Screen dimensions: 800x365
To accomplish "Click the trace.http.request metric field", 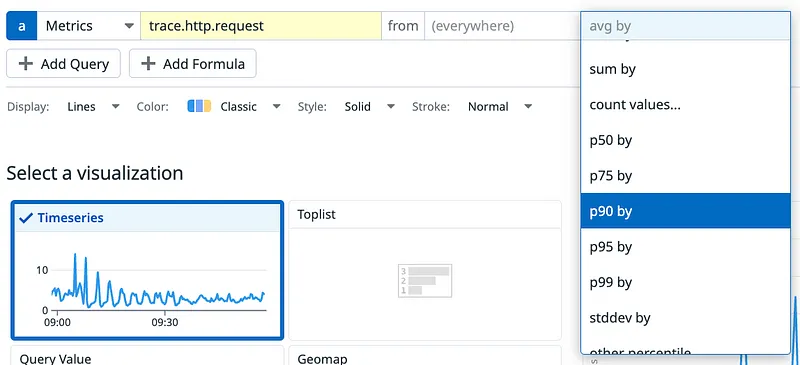I will tap(261, 26).
